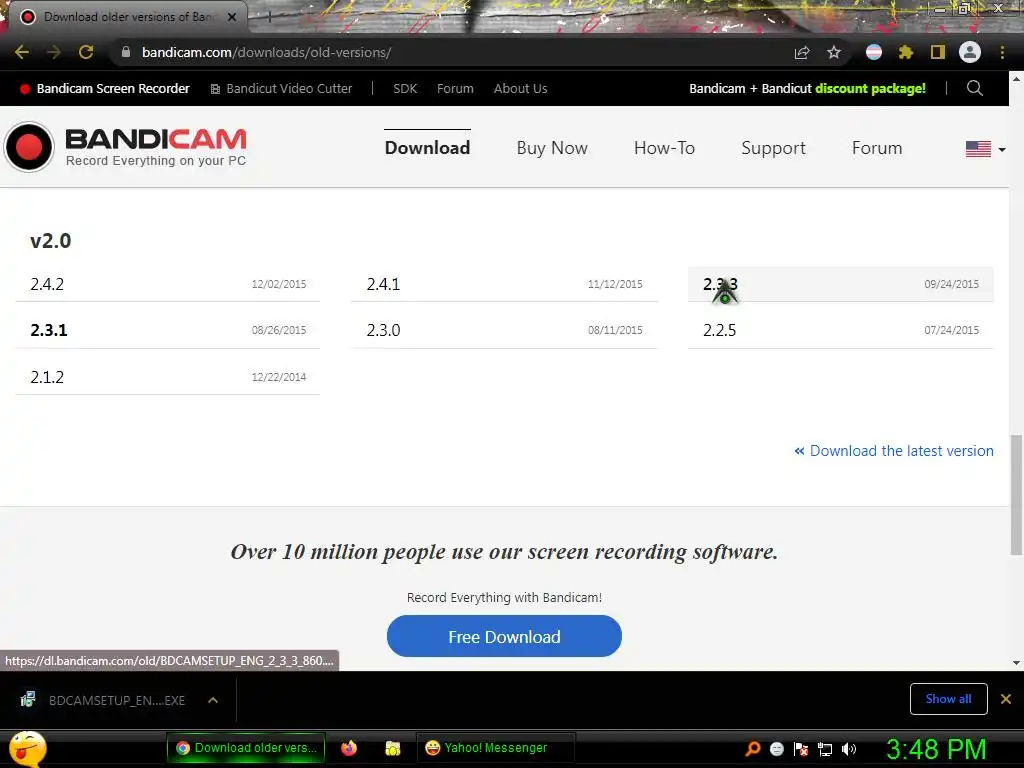Screen dimensions: 1024x768
Task: Select the Download navigation tab
Action: pos(427,148)
